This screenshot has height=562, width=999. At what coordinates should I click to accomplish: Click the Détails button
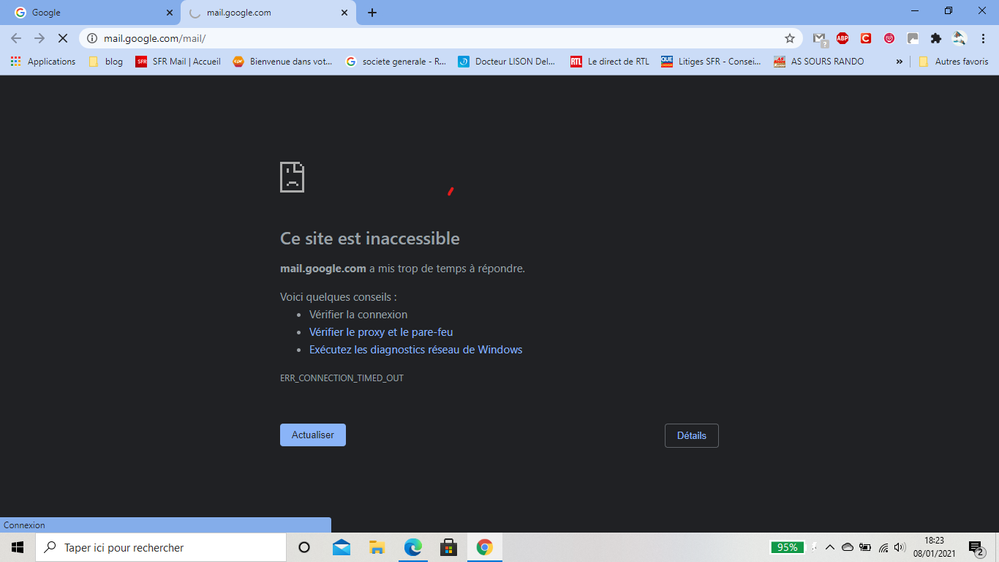click(691, 435)
